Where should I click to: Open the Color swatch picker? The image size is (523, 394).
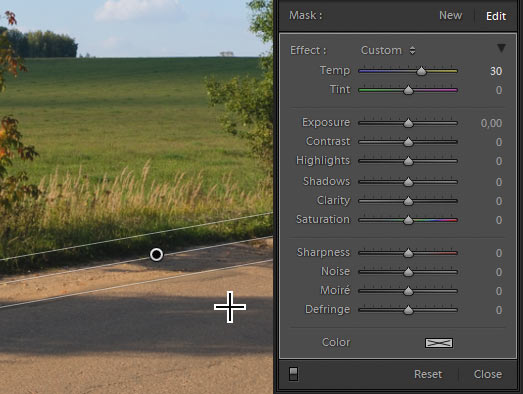pyautogui.click(x=439, y=343)
